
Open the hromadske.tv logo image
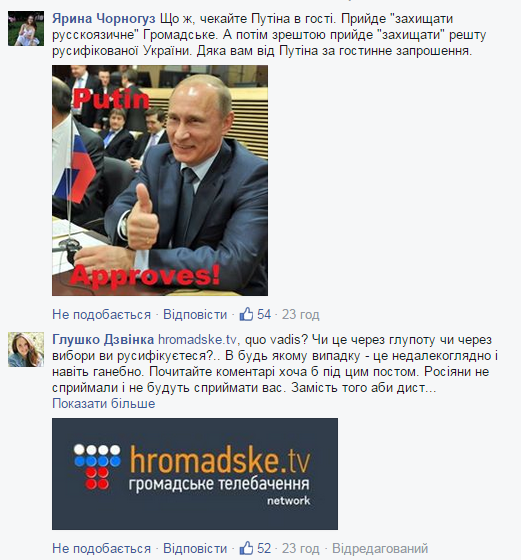(195, 474)
